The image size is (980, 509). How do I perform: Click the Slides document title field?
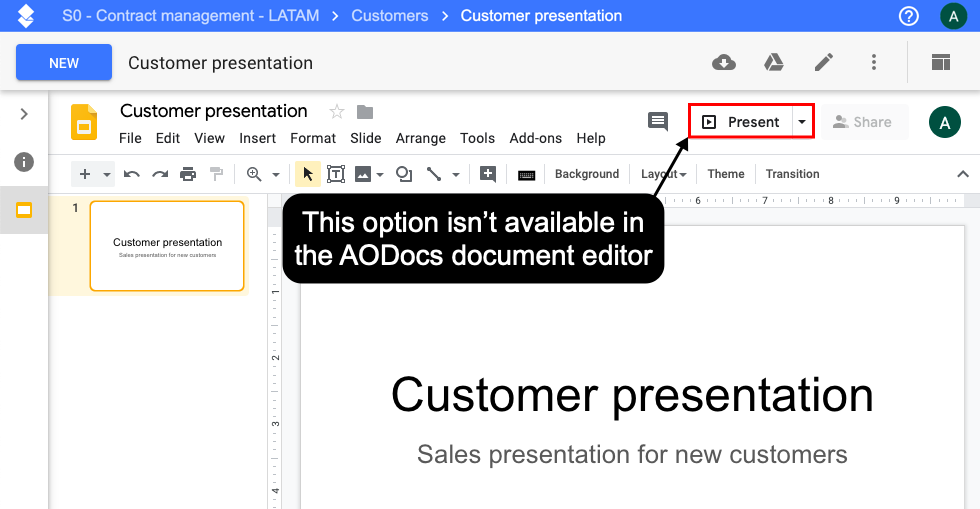(214, 111)
